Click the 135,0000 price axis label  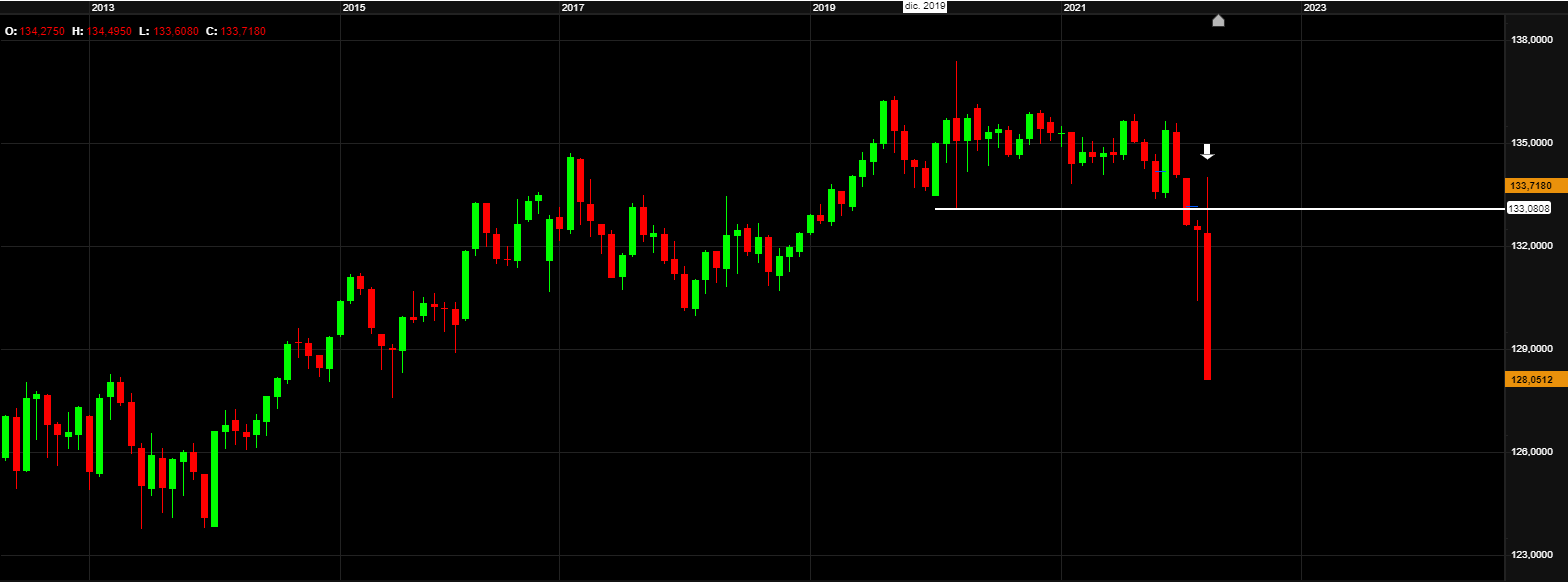tap(1533, 144)
